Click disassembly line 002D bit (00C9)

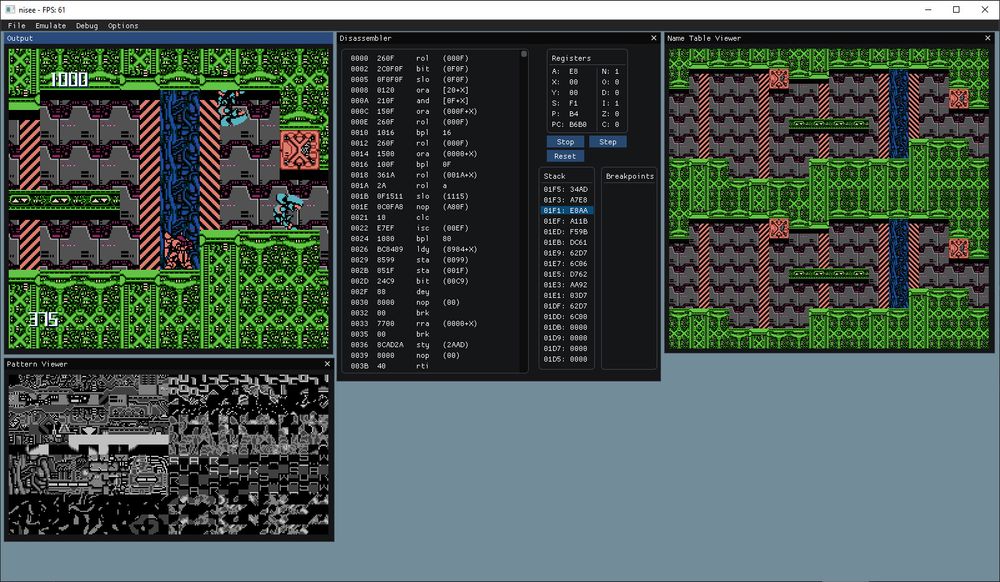pos(409,281)
